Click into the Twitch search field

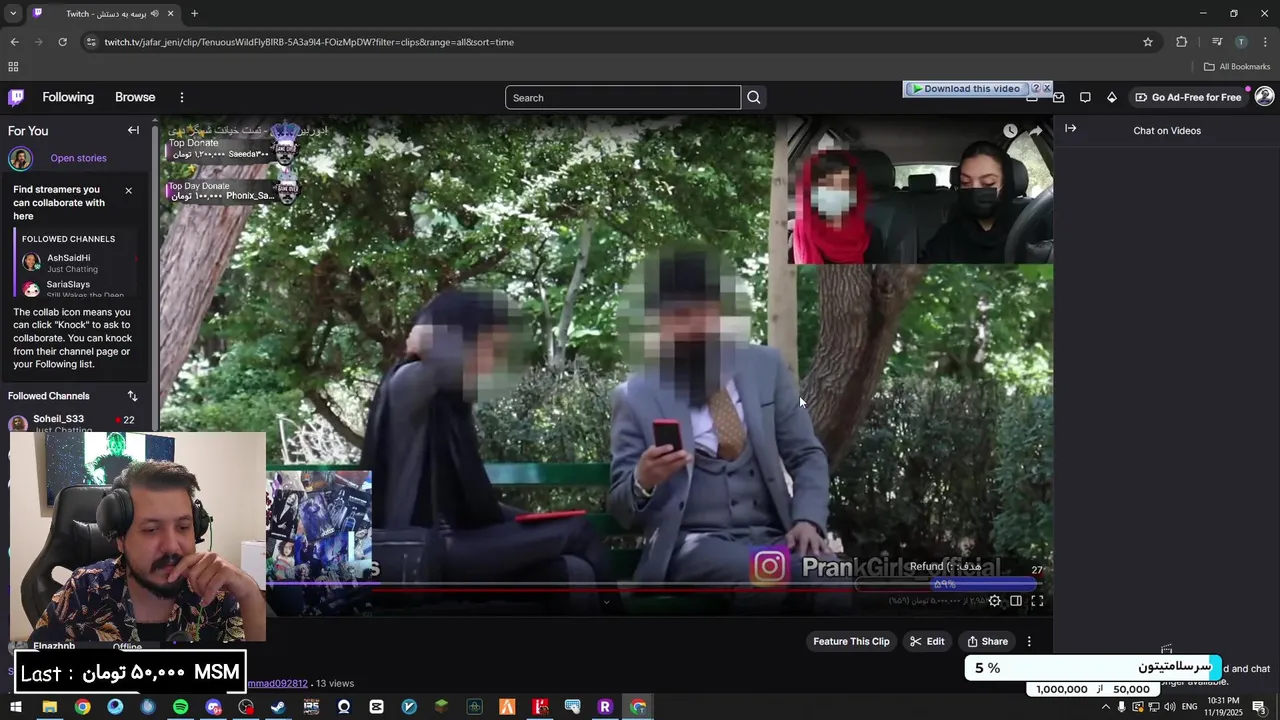(623, 97)
